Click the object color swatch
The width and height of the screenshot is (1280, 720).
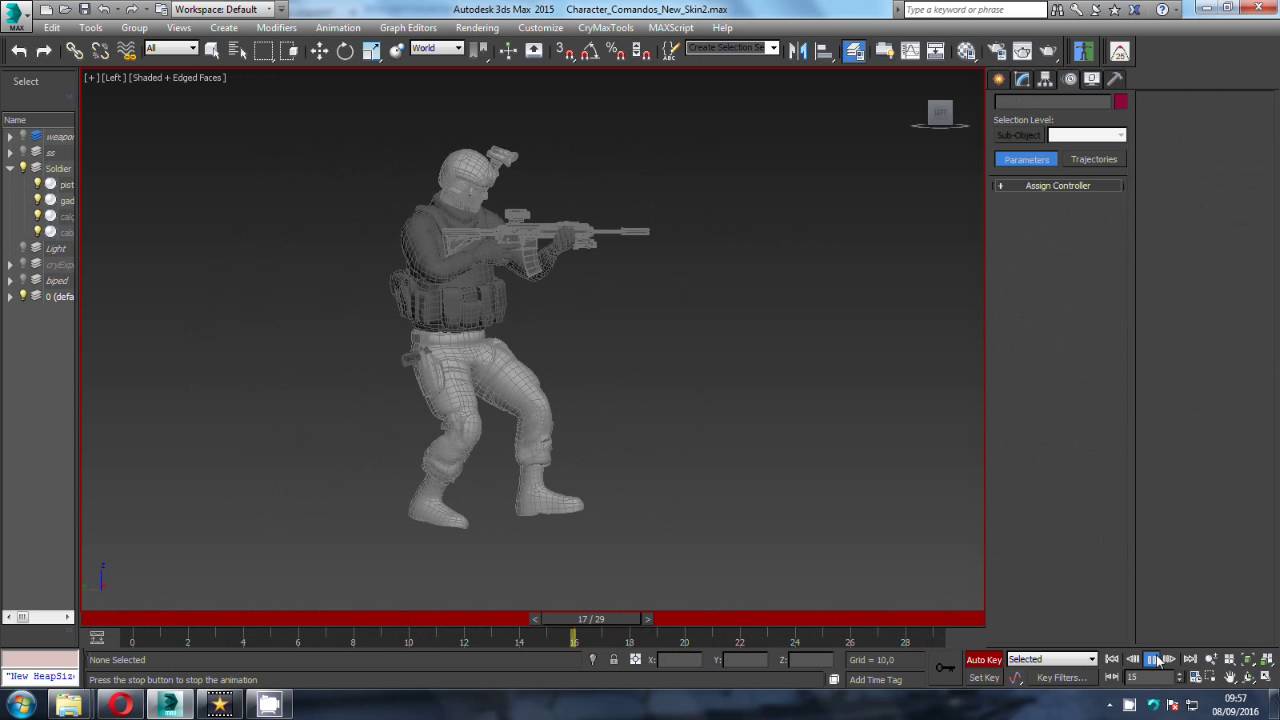click(1121, 102)
